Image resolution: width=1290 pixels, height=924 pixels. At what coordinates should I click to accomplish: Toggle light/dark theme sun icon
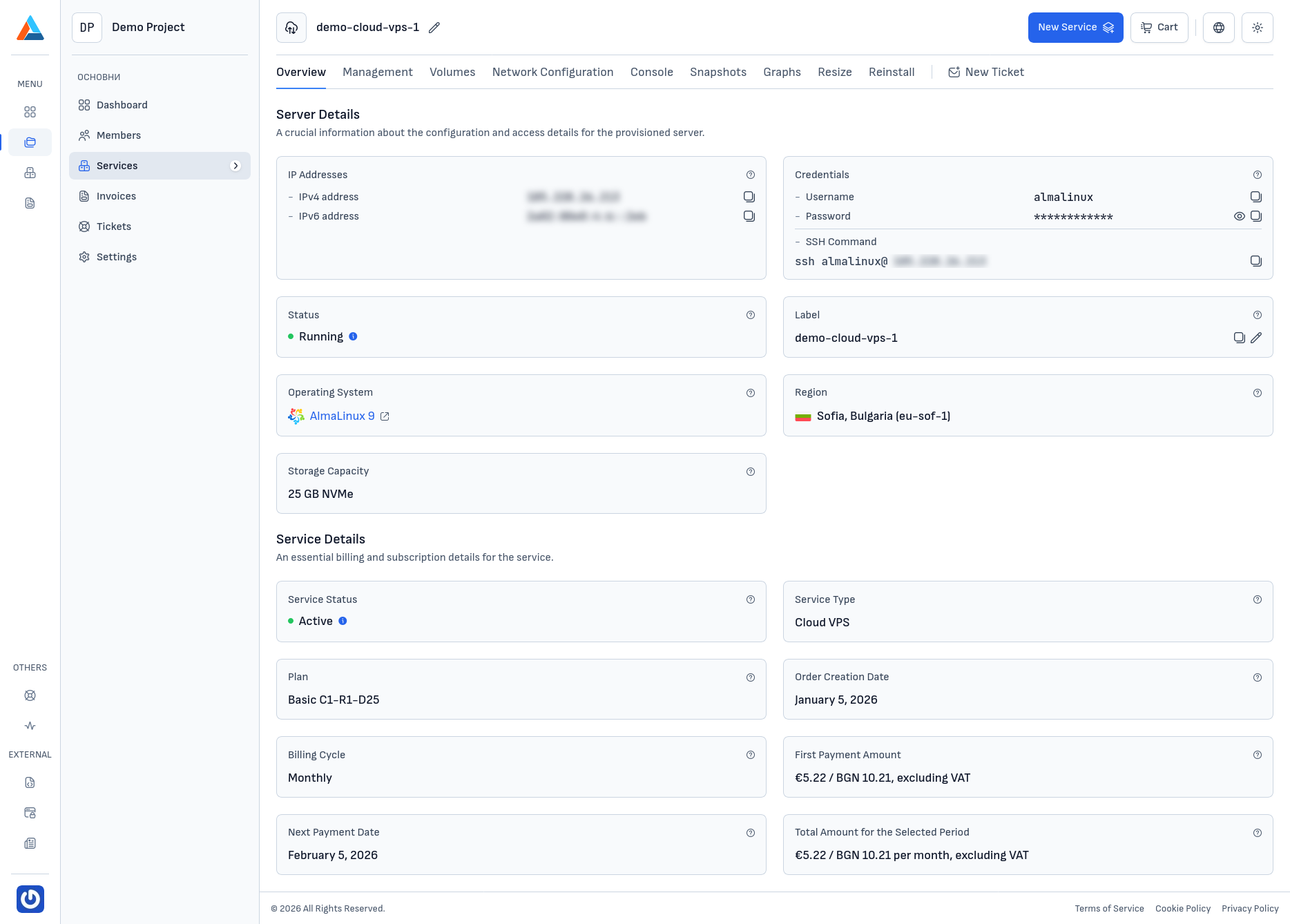coord(1258,28)
